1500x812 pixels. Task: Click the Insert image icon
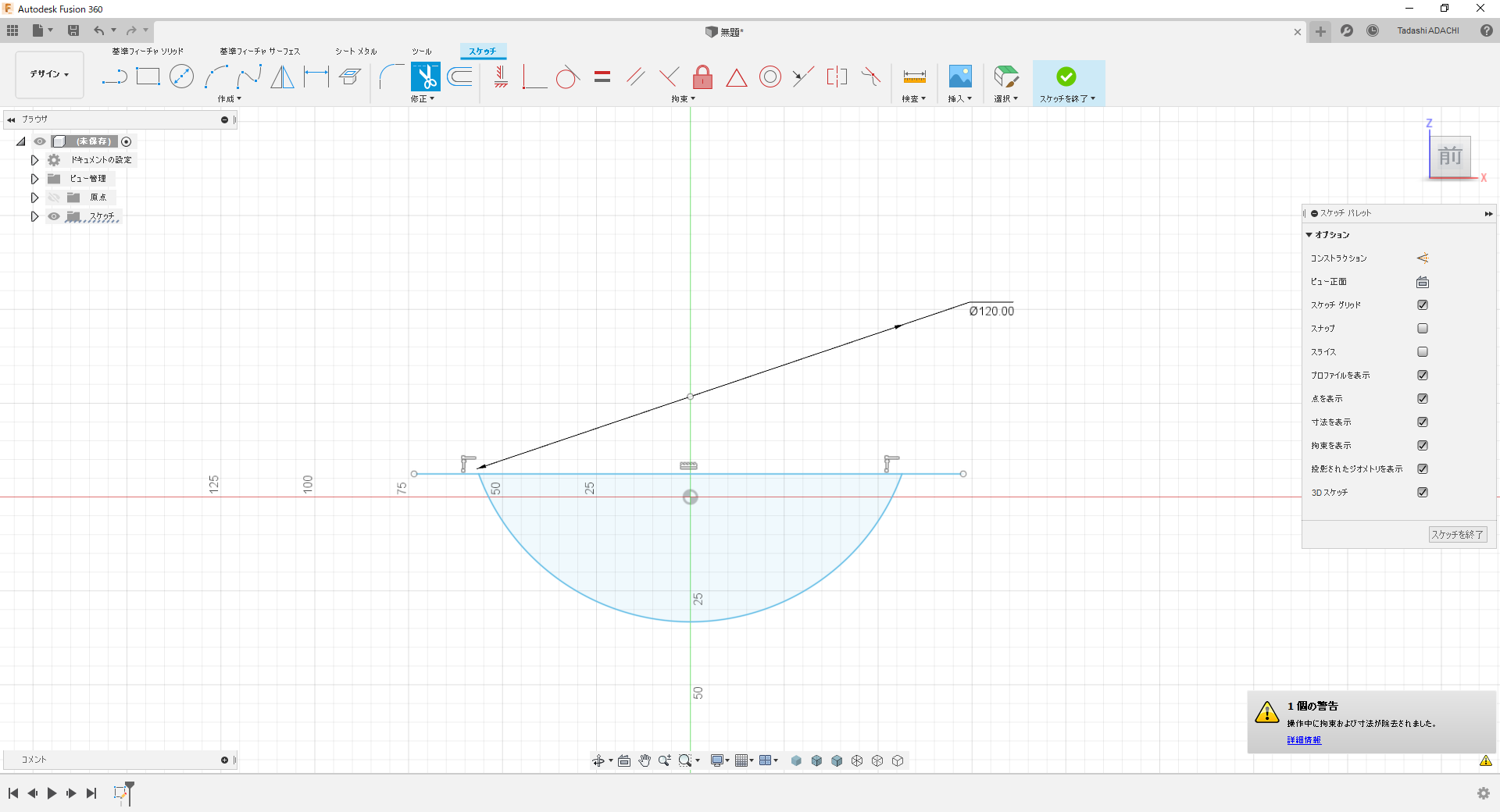[960, 77]
